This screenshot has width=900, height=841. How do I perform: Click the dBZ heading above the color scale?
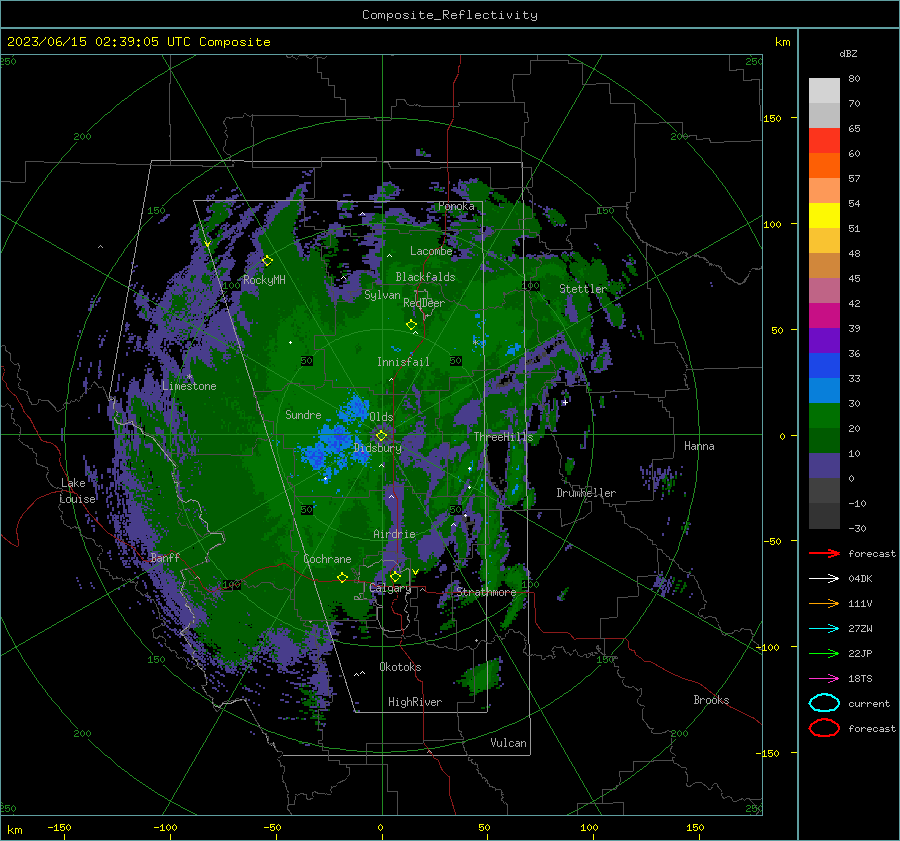click(x=848, y=53)
